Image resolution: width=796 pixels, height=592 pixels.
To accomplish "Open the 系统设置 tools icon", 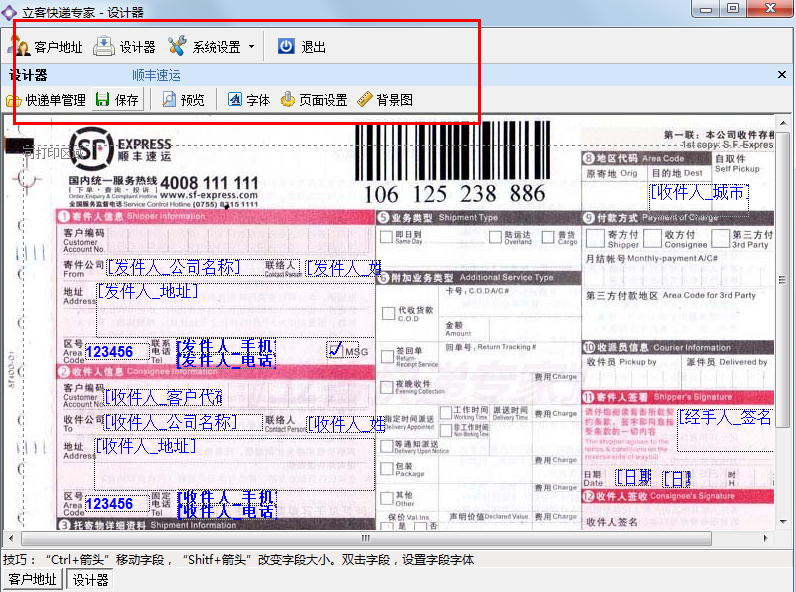I will [x=177, y=46].
